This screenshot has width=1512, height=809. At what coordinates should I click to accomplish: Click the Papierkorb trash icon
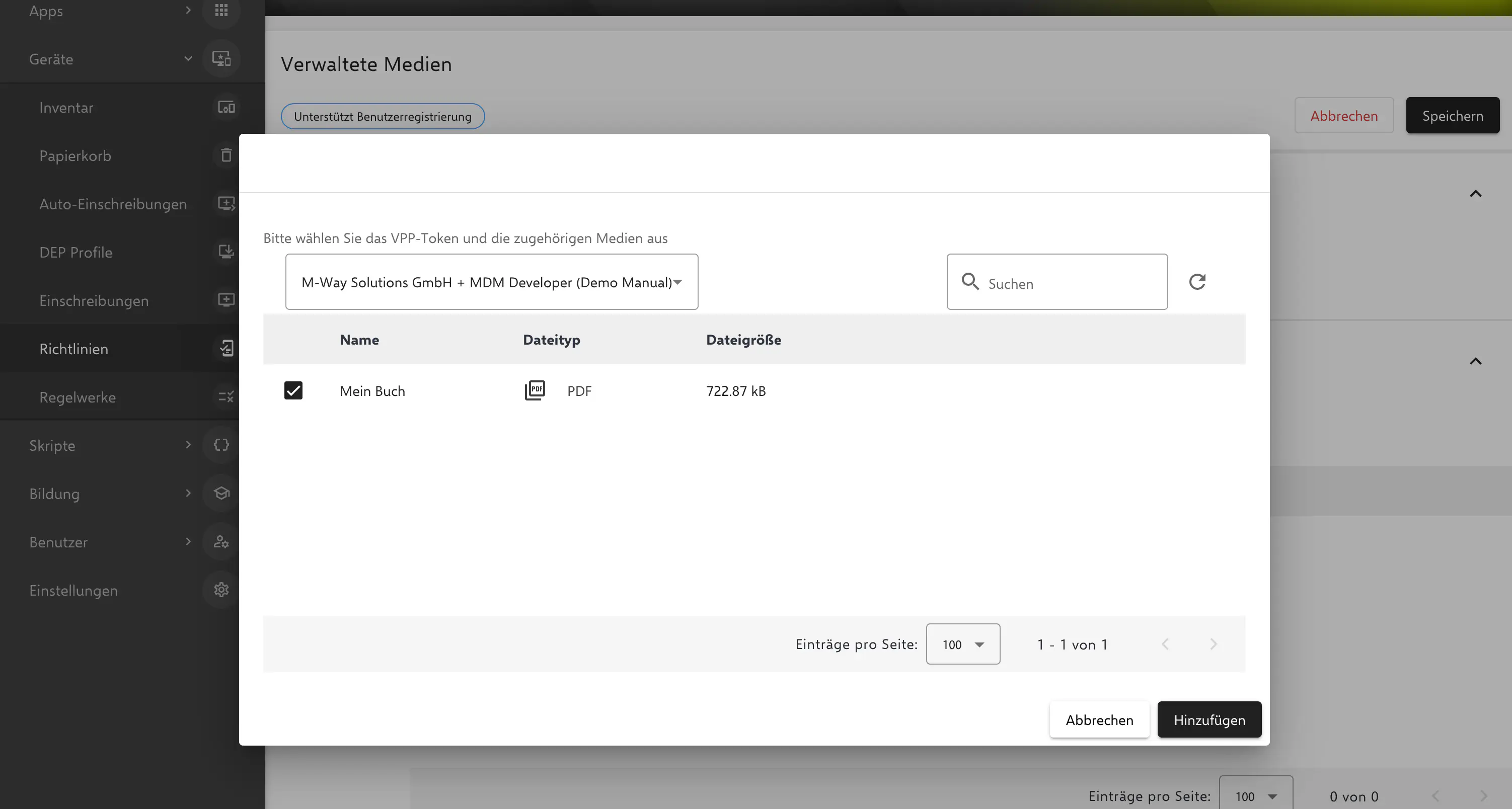pyautogui.click(x=226, y=155)
